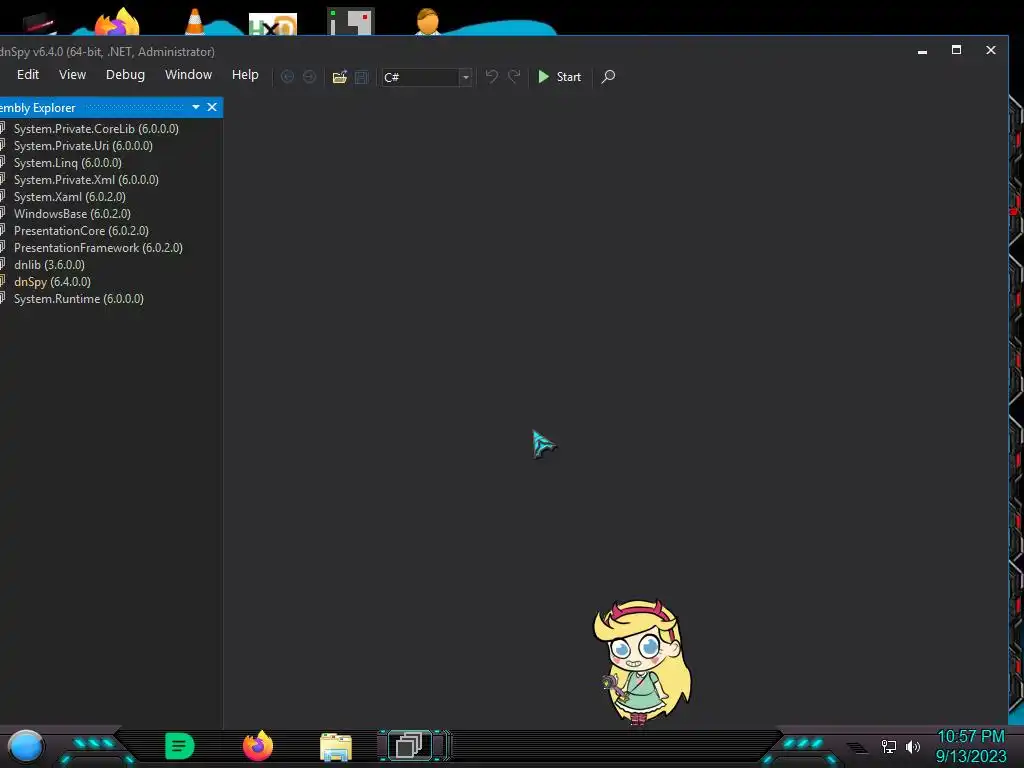Open the Debug menu
Screen dimensions: 1024x768
tap(125, 74)
